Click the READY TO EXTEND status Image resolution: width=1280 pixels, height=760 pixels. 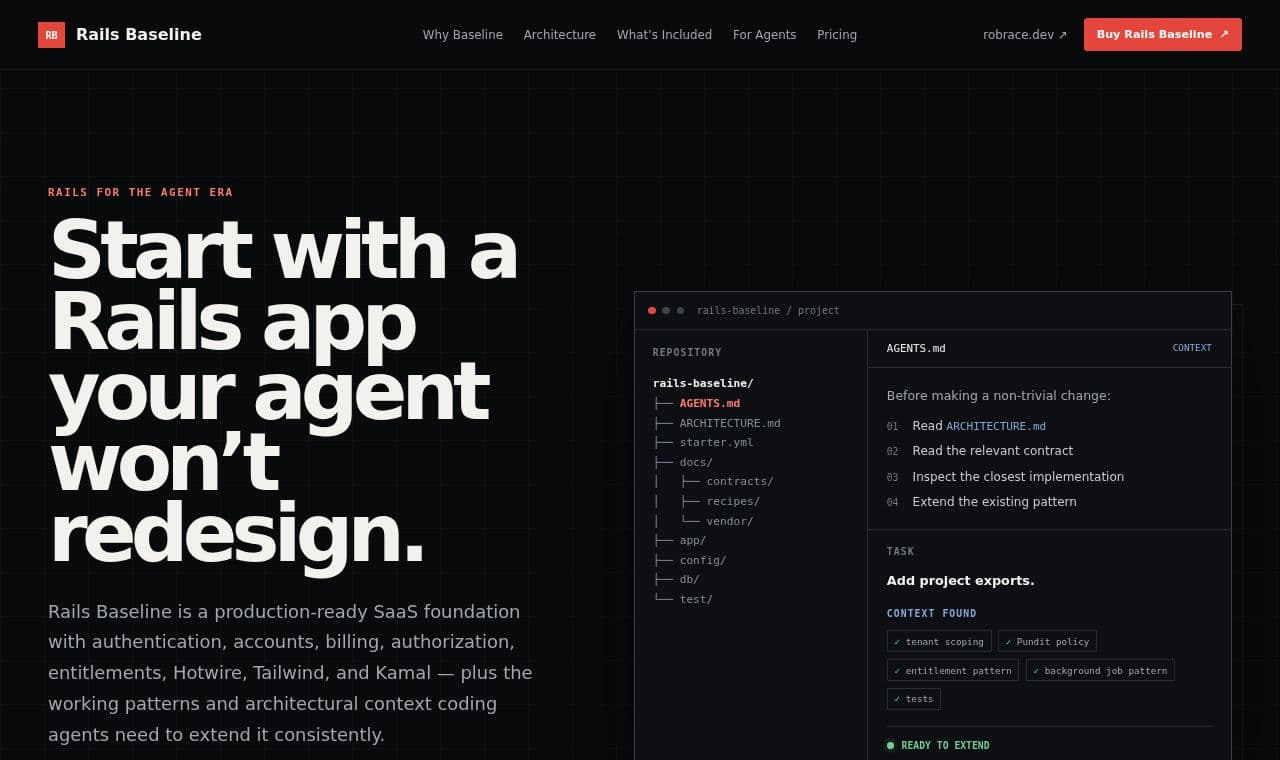[x=938, y=745]
